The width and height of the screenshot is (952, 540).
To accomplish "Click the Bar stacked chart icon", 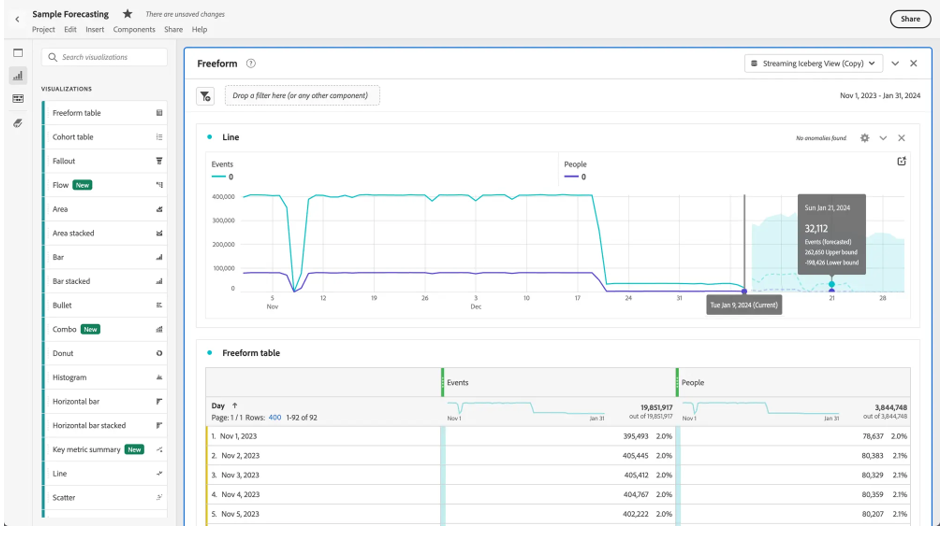I will (x=159, y=281).
